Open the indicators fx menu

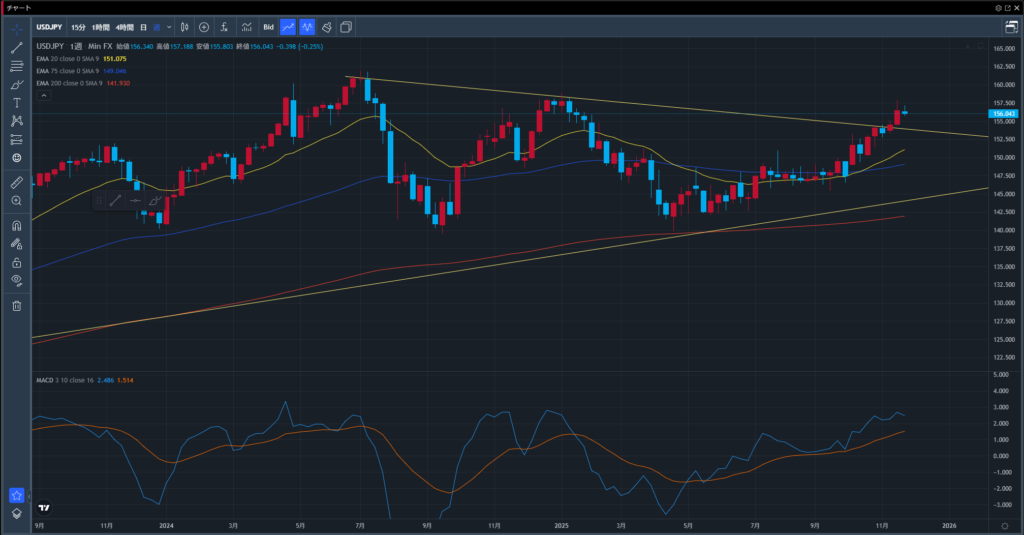(225, 27)
